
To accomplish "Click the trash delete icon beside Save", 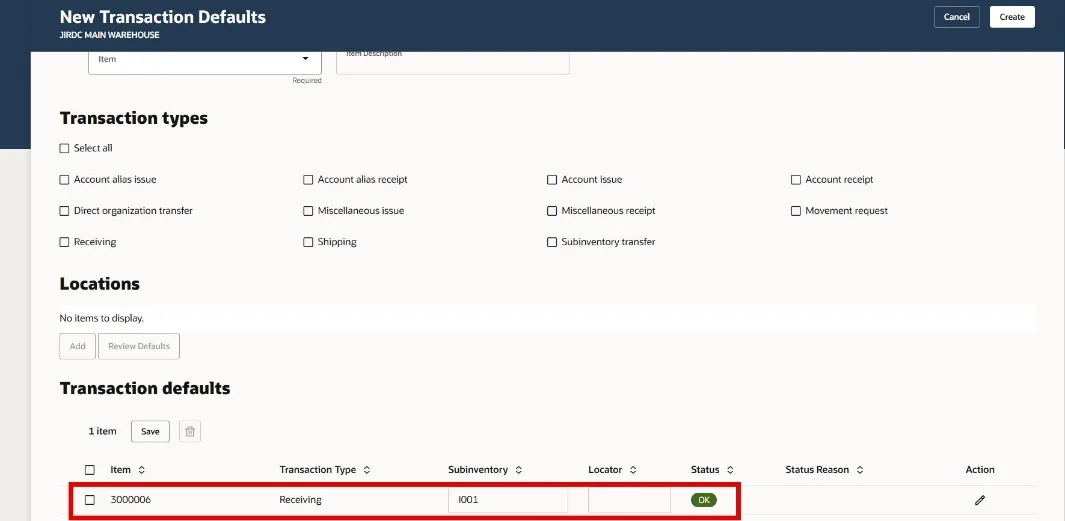I will [190, 431].
